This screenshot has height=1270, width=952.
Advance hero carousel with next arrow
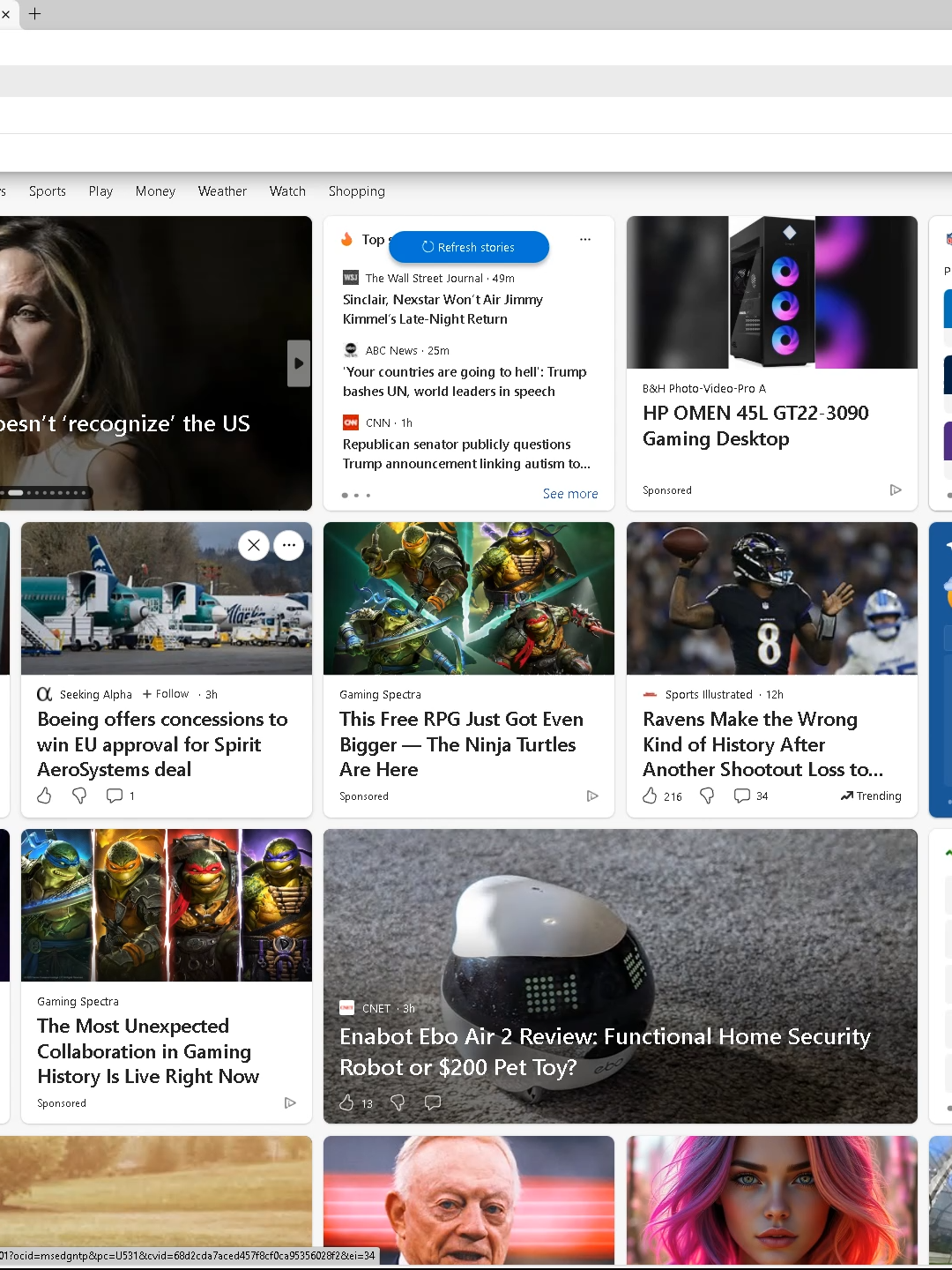[x=299, y=363]
